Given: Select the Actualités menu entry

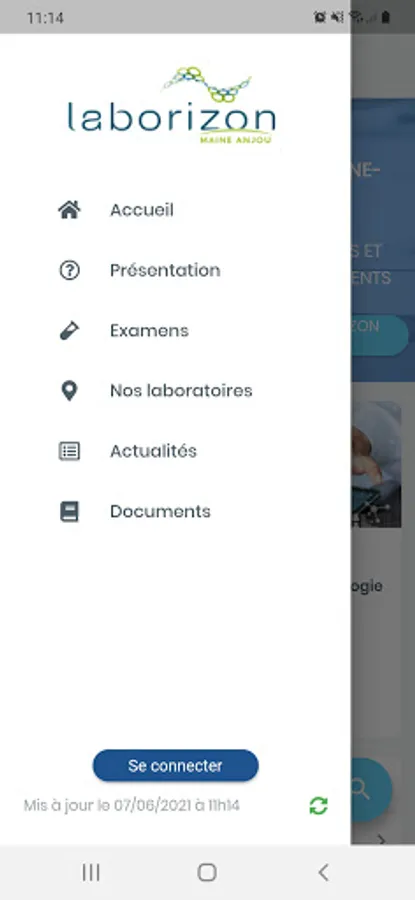Looking at the screenshot, I should click(153, 451).
